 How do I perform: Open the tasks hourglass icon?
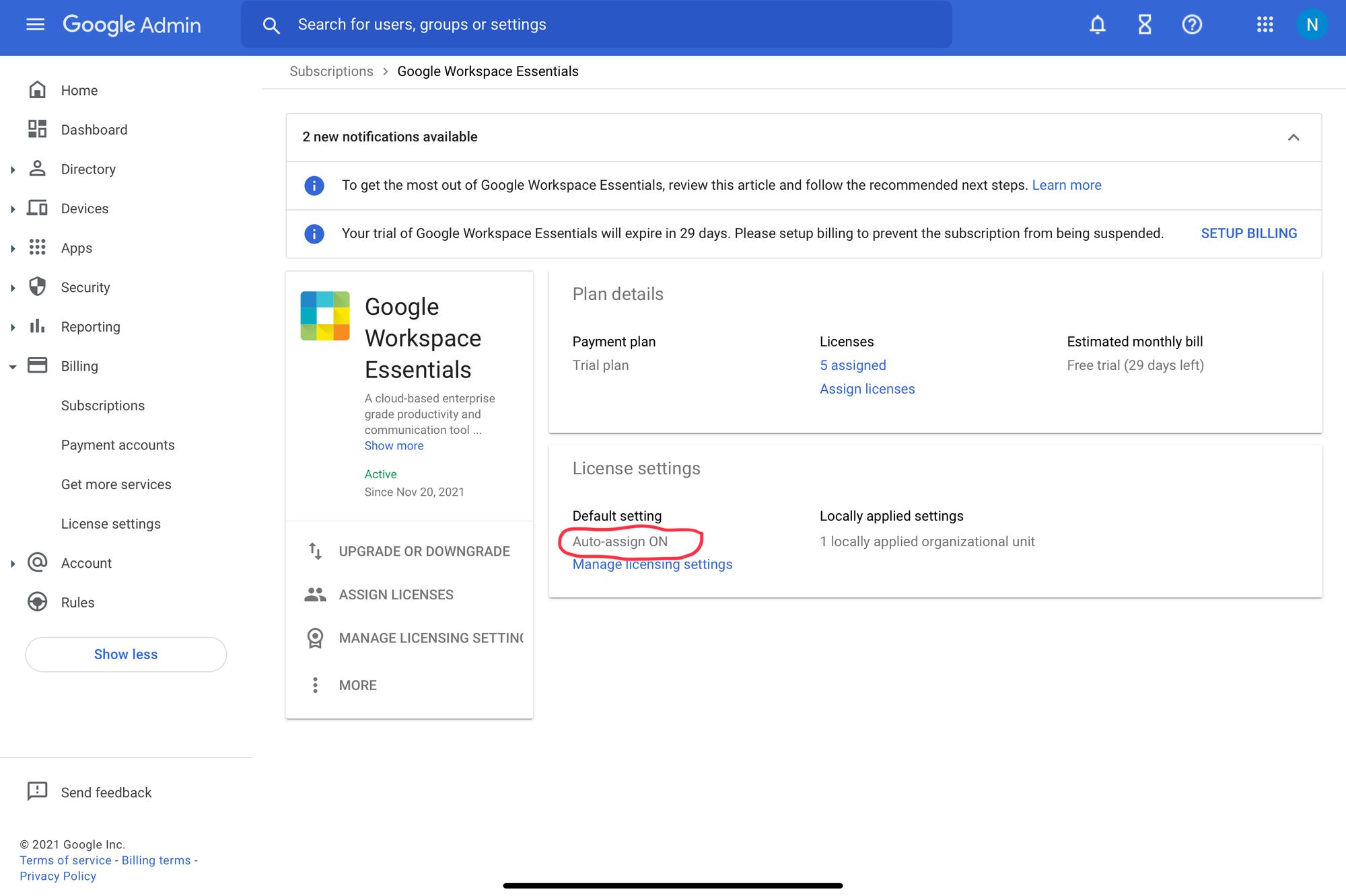[x=1145, y=25]
